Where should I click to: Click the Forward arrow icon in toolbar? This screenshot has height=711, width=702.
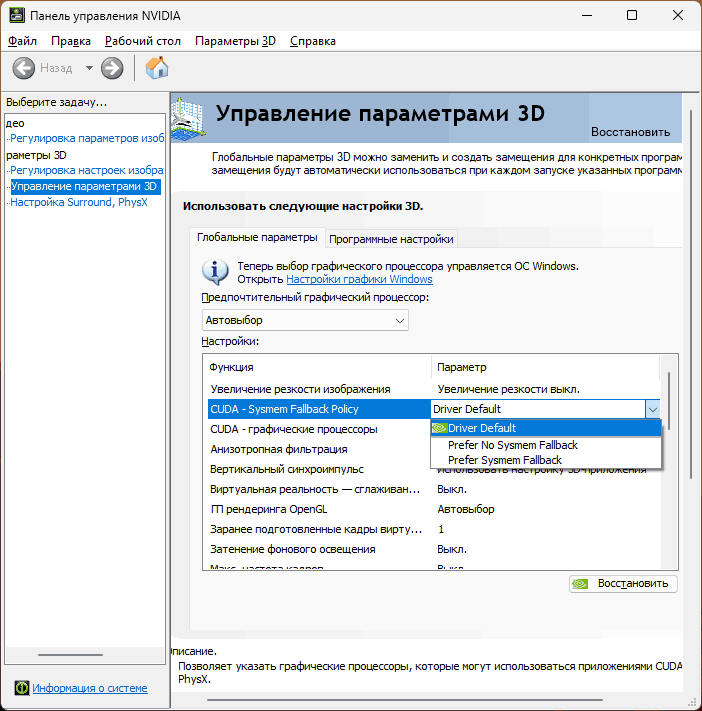coord(112,68)
